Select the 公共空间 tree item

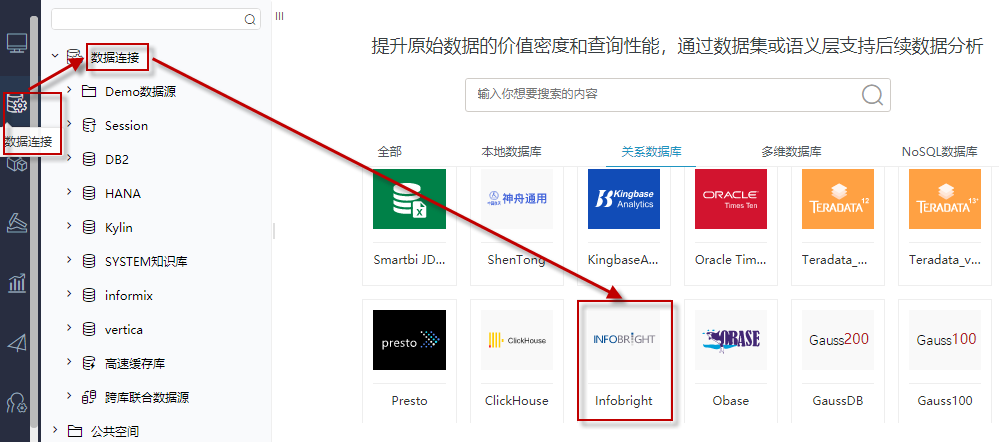(x=115, y=432)
